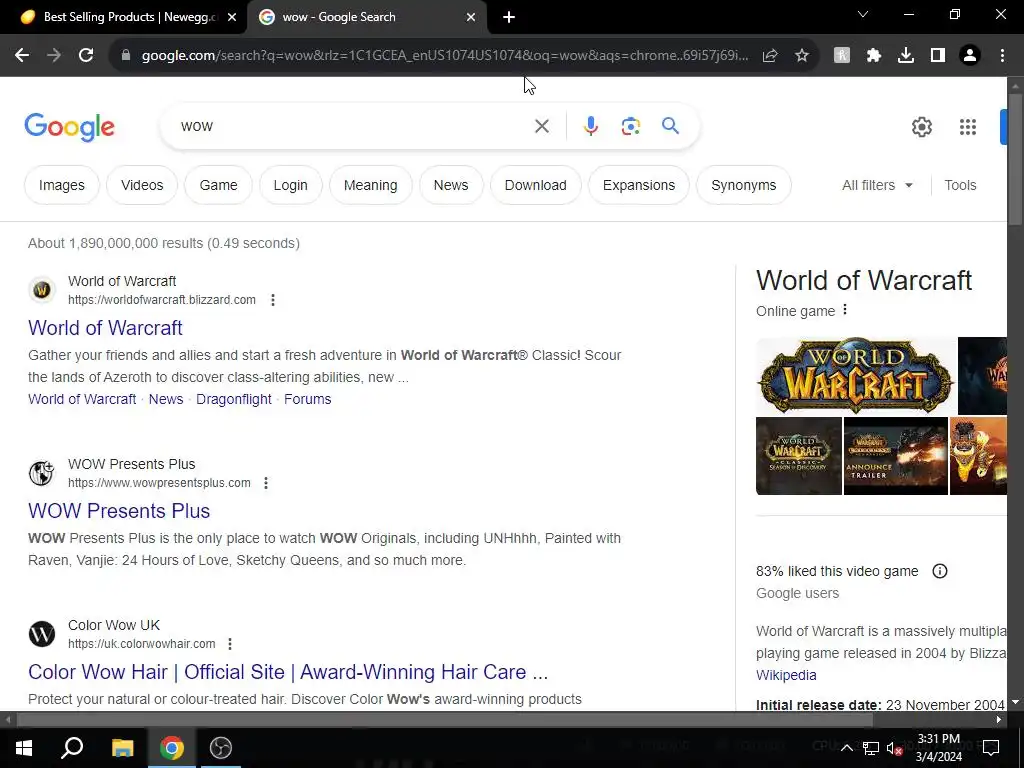1024x768 pixels.
Task: Select the Meaning filter chip
Action: [x=370, y=185]
